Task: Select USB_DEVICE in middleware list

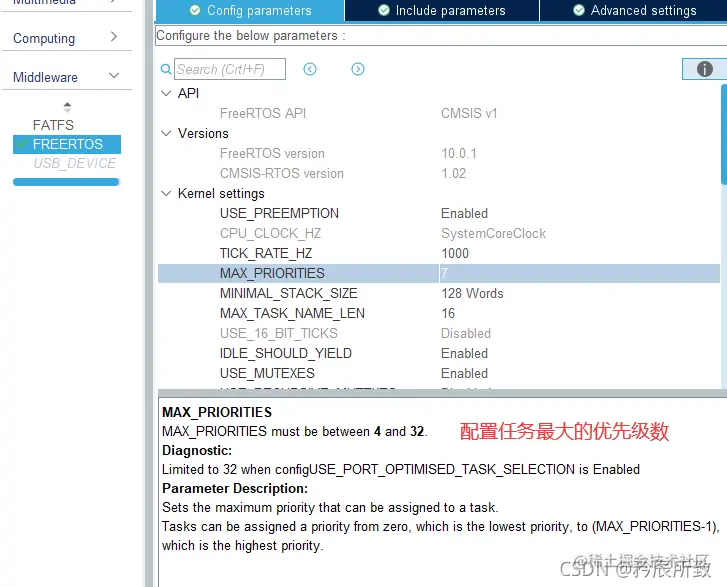Action: [x=74, y=163]
